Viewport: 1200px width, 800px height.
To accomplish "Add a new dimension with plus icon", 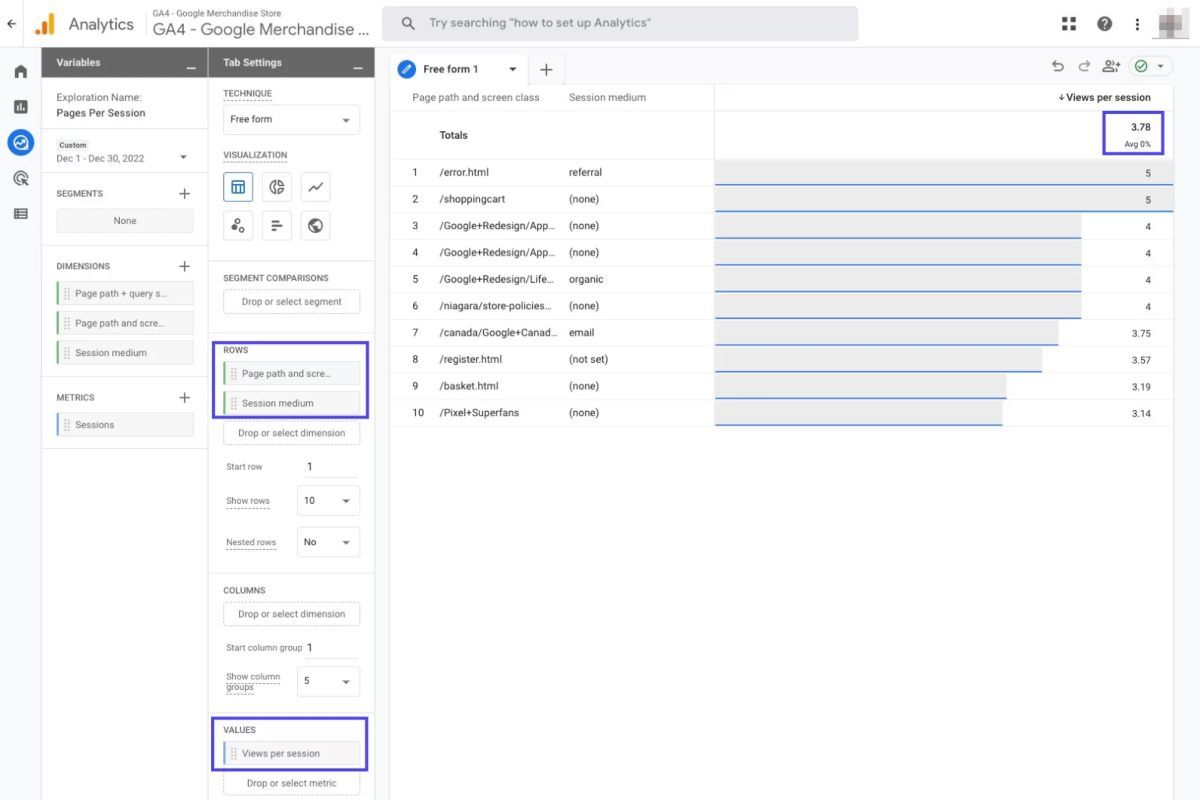I will (184, 266).
